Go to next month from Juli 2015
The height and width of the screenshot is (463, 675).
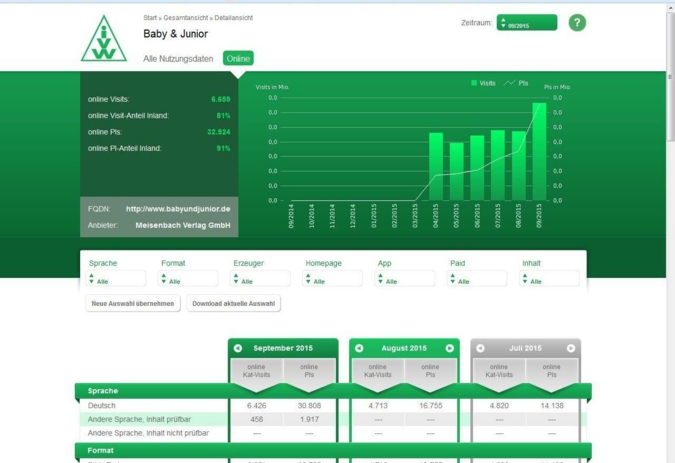(571, 348)
